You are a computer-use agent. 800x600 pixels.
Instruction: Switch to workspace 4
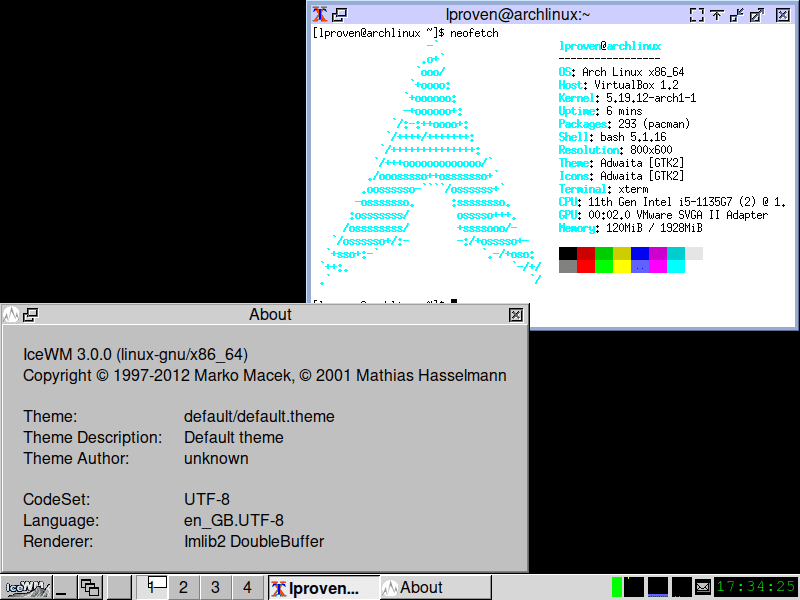point(247,587)
